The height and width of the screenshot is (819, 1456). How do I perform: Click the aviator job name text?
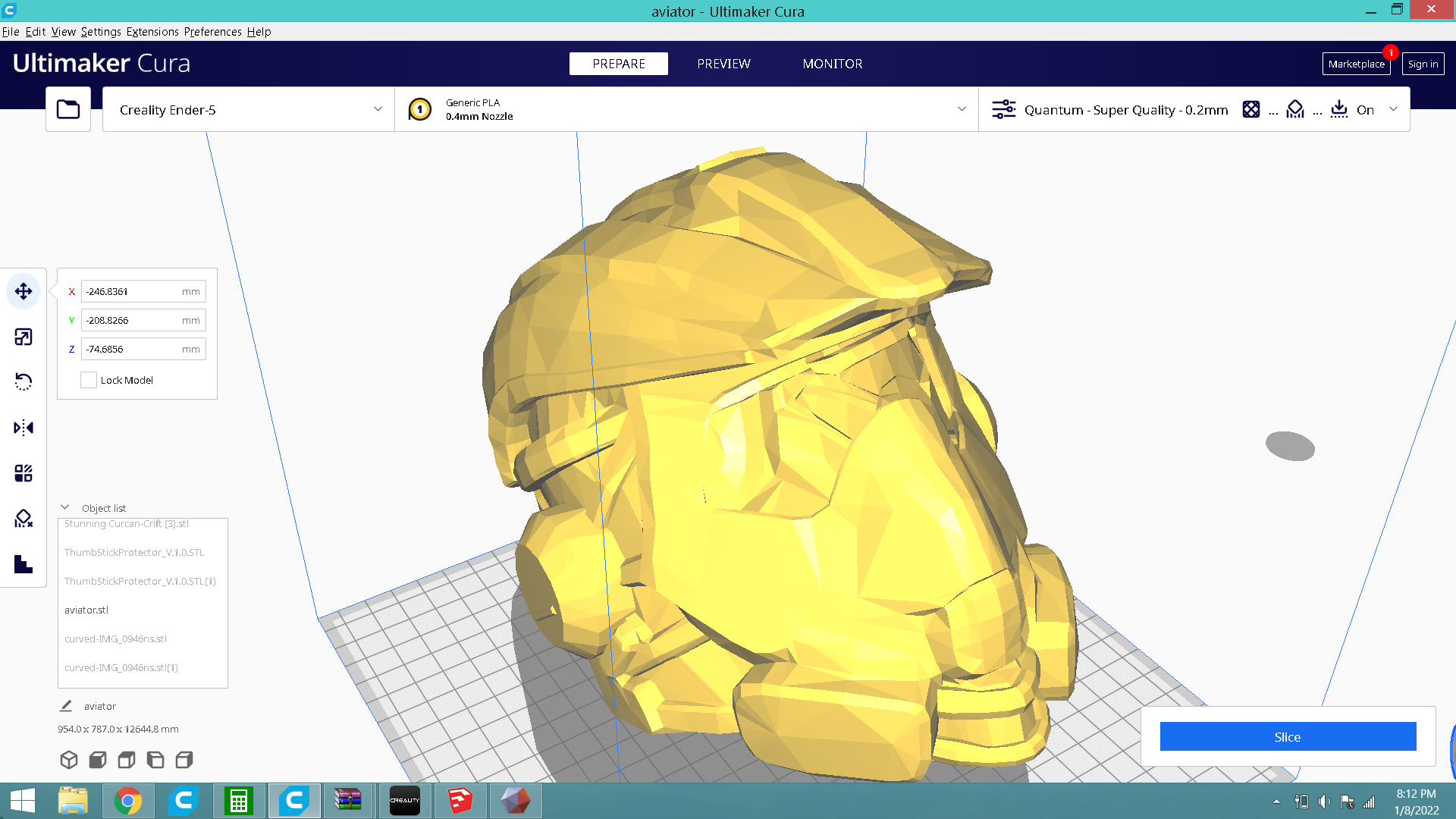pos(100,706)
